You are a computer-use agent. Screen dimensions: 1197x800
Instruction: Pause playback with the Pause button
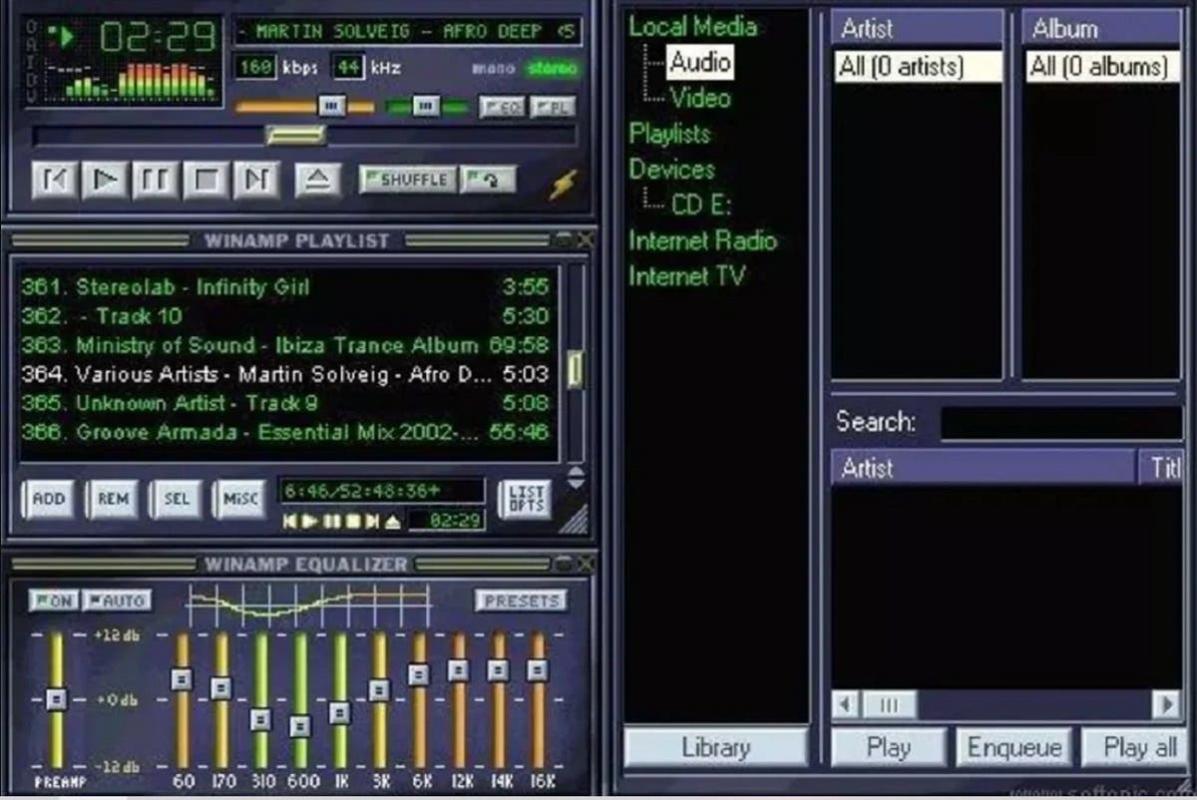(x=155, y=180)
